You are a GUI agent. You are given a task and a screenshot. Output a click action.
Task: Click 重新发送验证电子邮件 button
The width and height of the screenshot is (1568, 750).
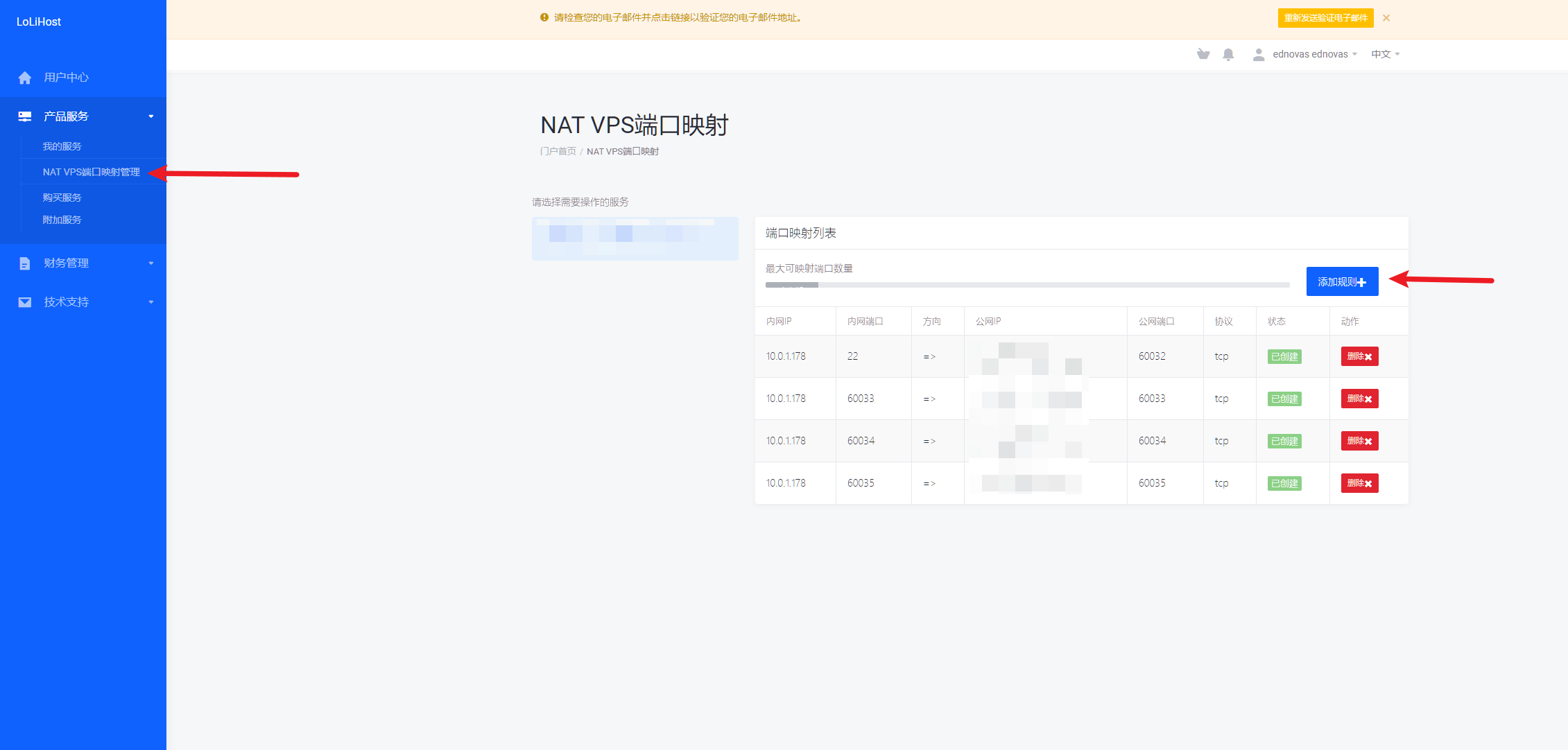(x=1325, y=18)
